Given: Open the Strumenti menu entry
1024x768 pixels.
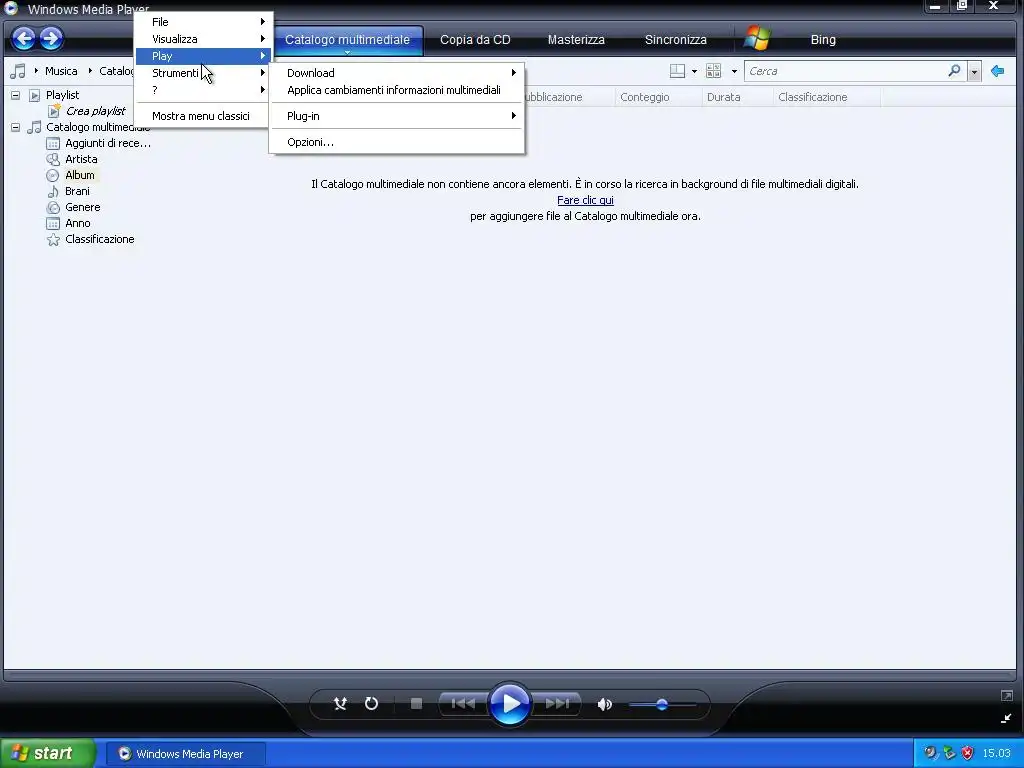Looking at the screenshot, I should (x=204, y=73).
